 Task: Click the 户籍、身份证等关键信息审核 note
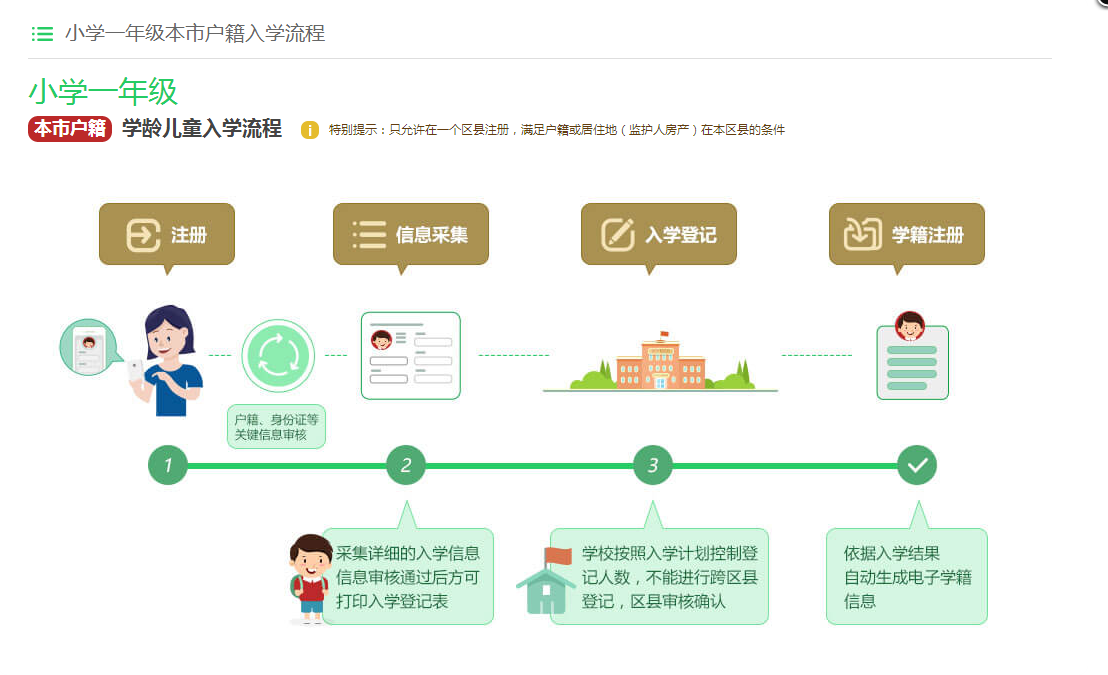tap(276, 427)
